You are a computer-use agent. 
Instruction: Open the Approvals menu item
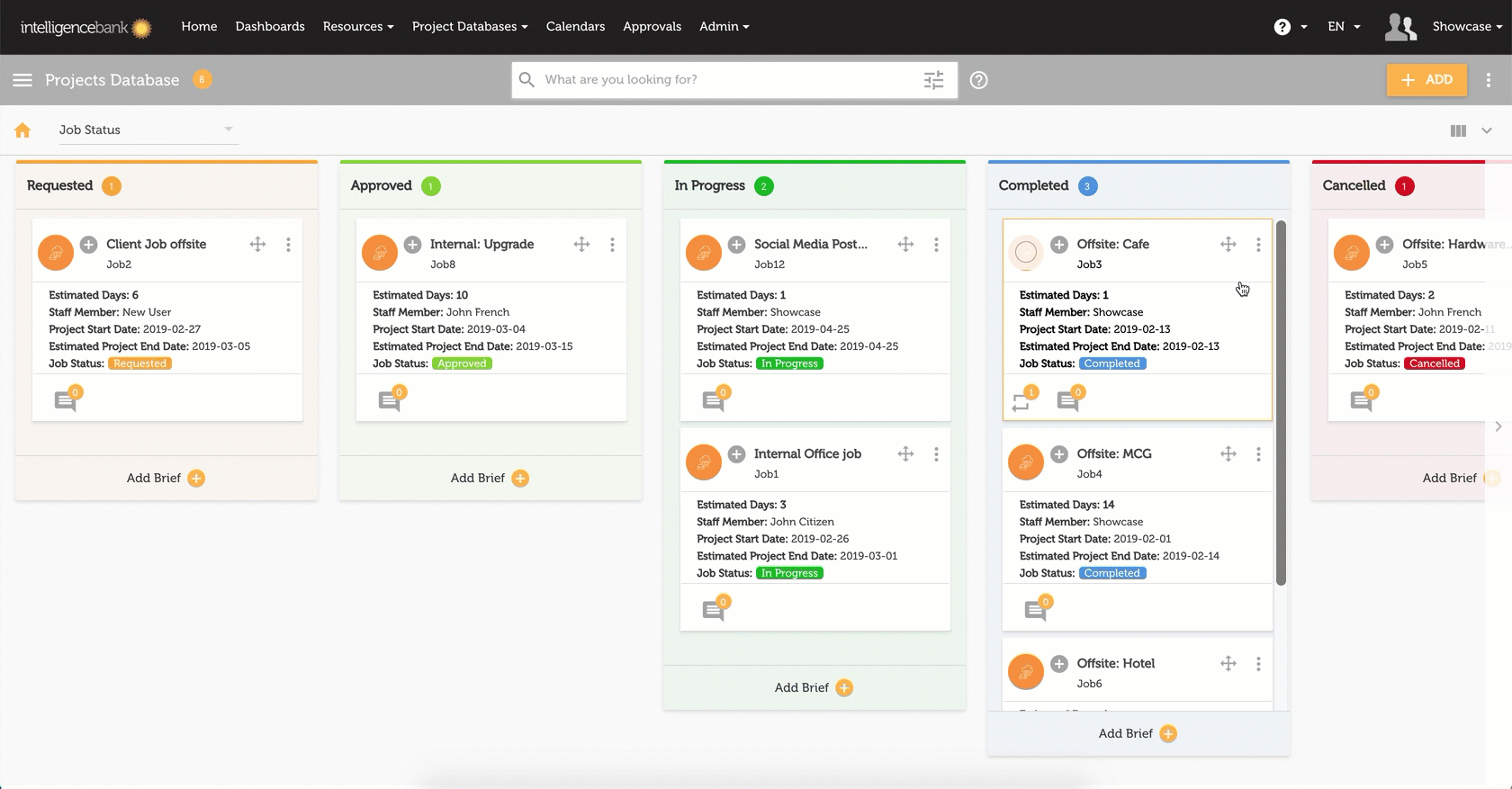coord(652,26)
